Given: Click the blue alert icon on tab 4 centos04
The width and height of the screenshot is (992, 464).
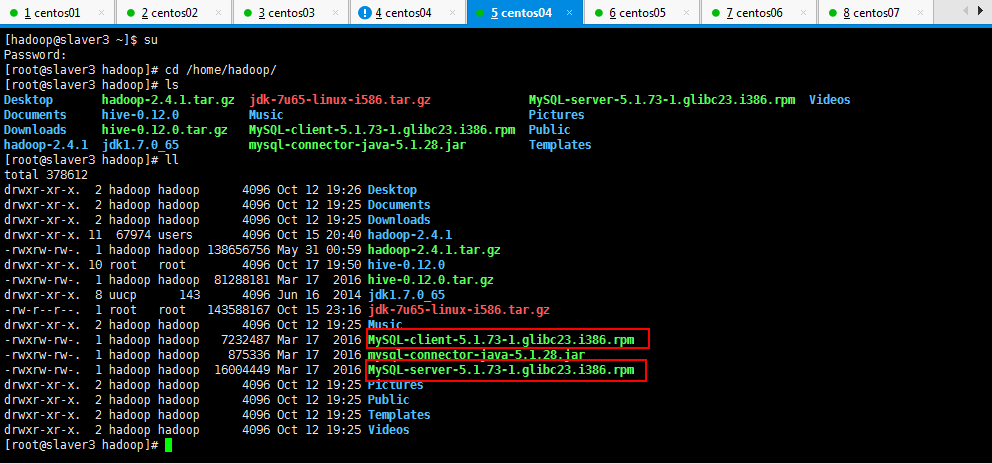Looking at the screenshot, I should pos(365,13).
